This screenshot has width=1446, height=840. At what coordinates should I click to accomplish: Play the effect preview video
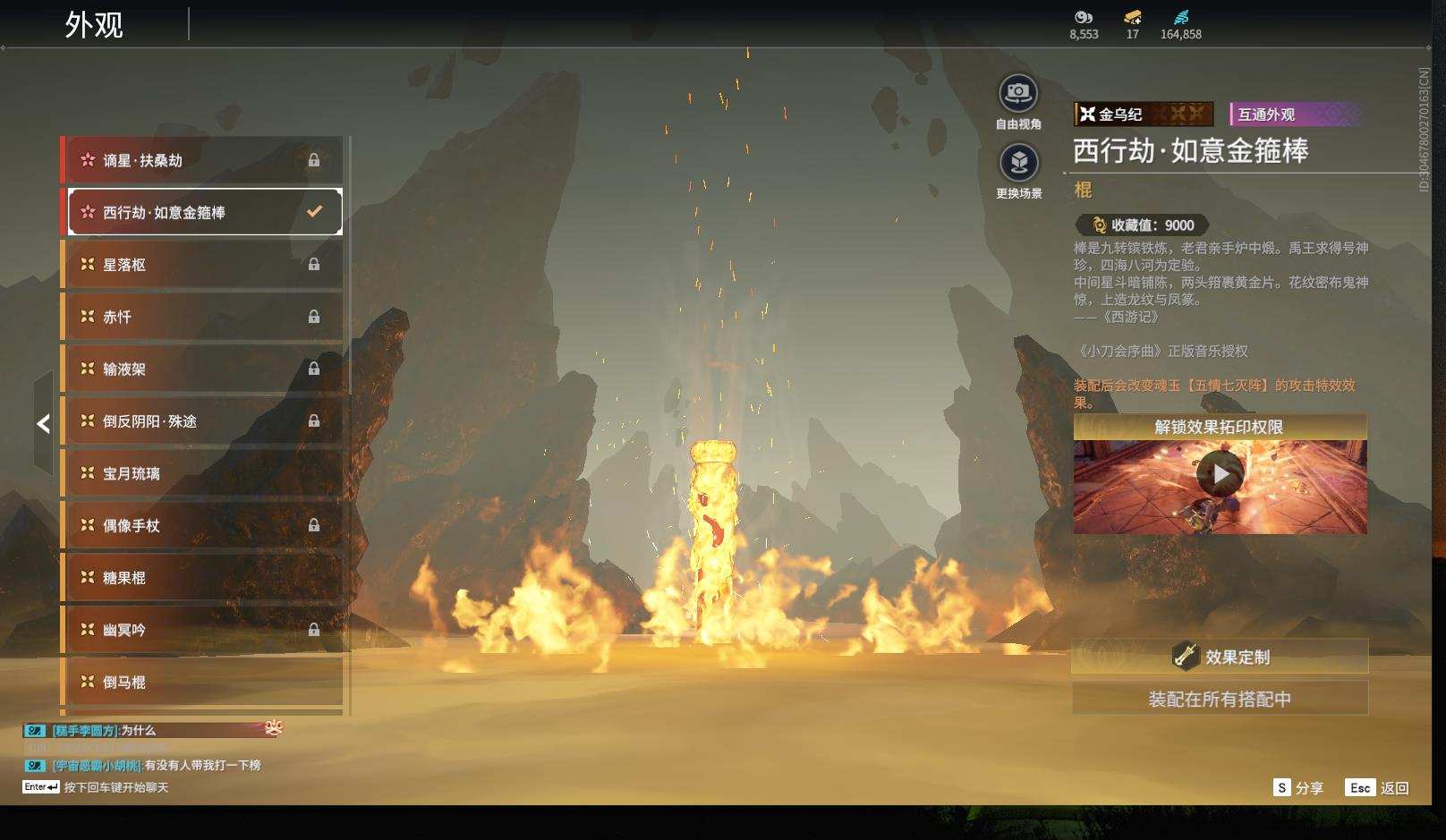[1221, 475]
